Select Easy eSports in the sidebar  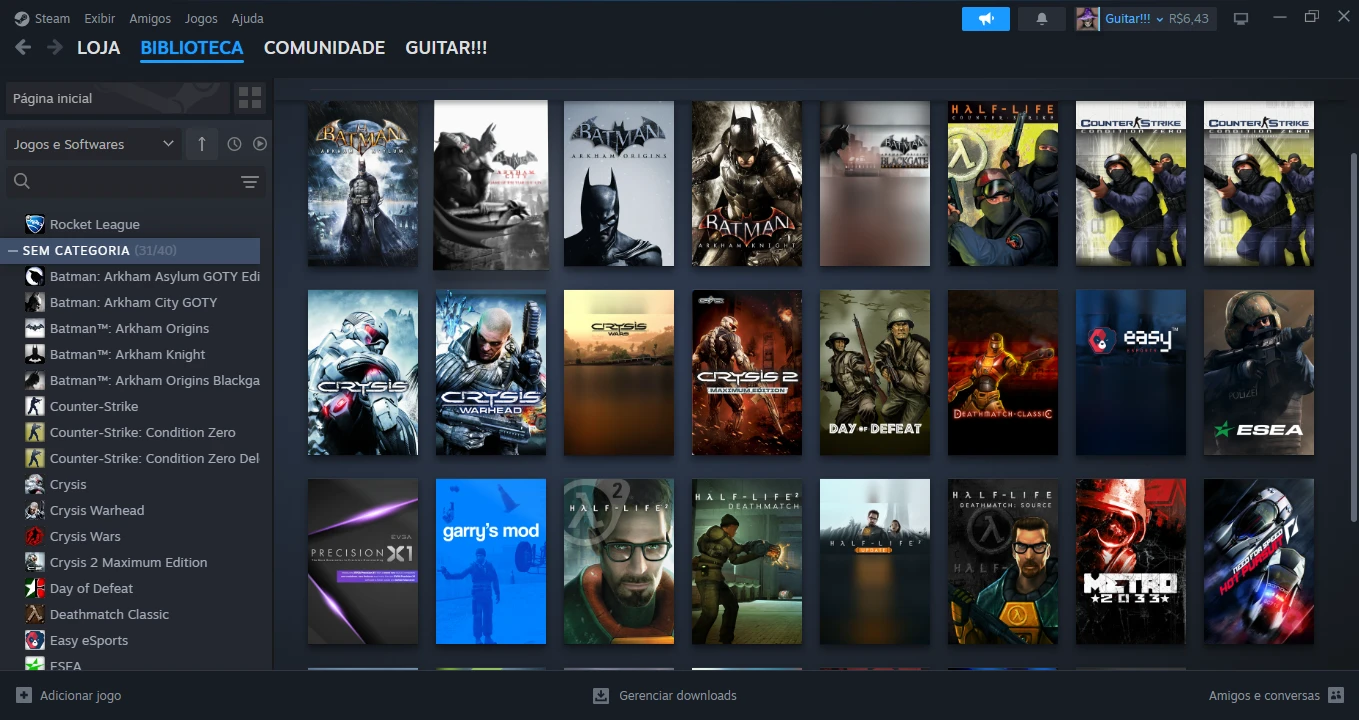[x=141, y=640]
